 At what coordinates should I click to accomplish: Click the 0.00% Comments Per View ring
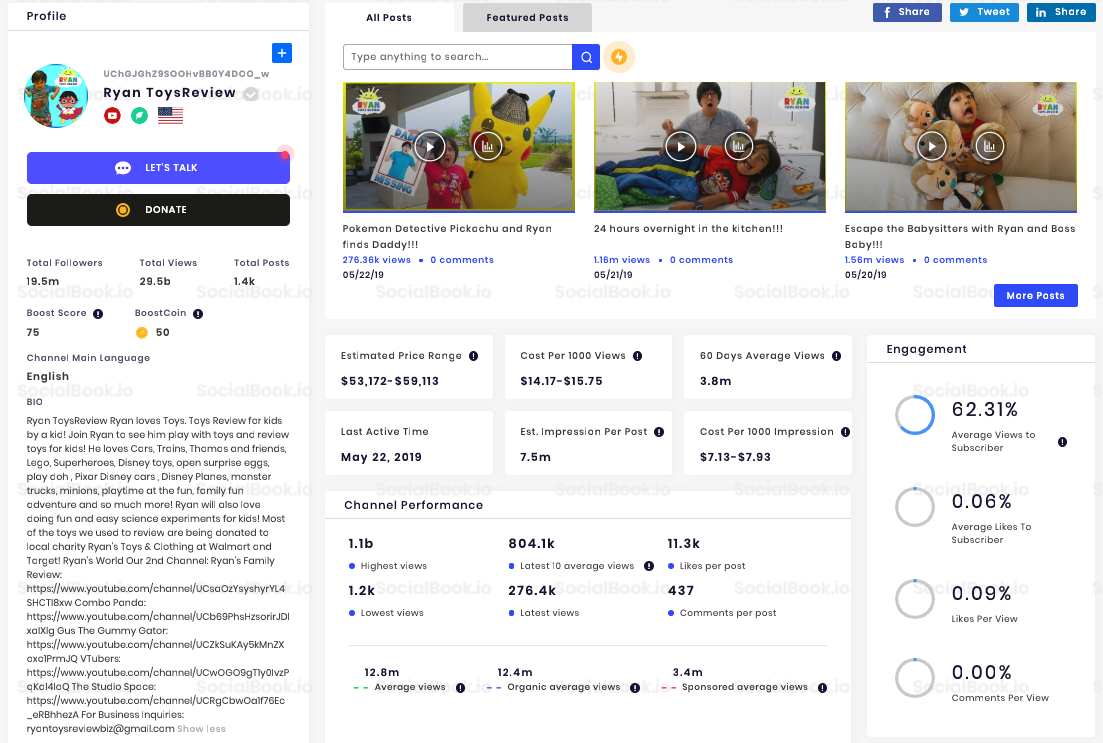(x=914, y=678)
